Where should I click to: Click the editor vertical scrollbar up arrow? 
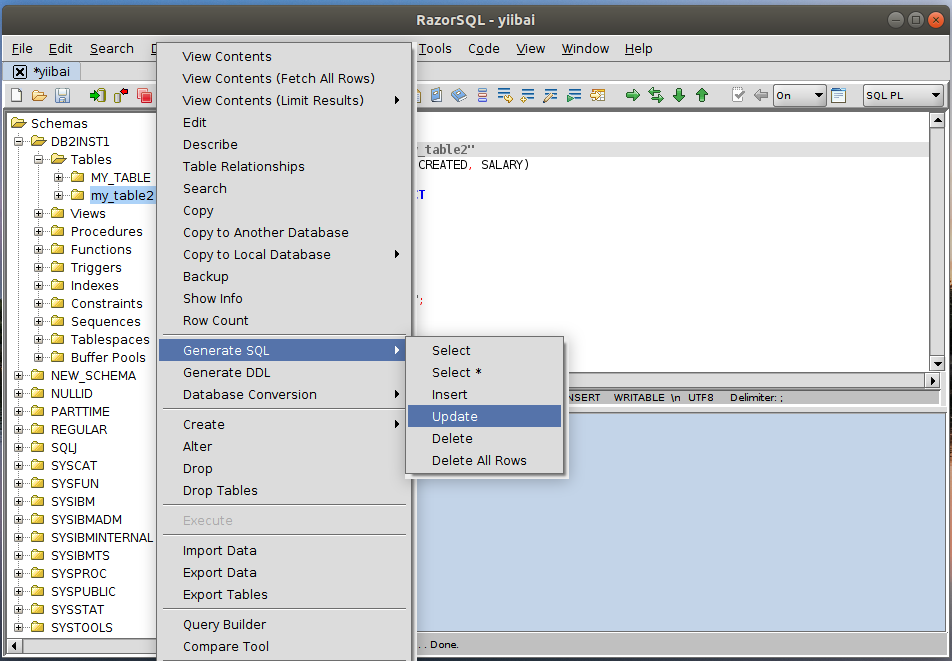coord(937,120)
